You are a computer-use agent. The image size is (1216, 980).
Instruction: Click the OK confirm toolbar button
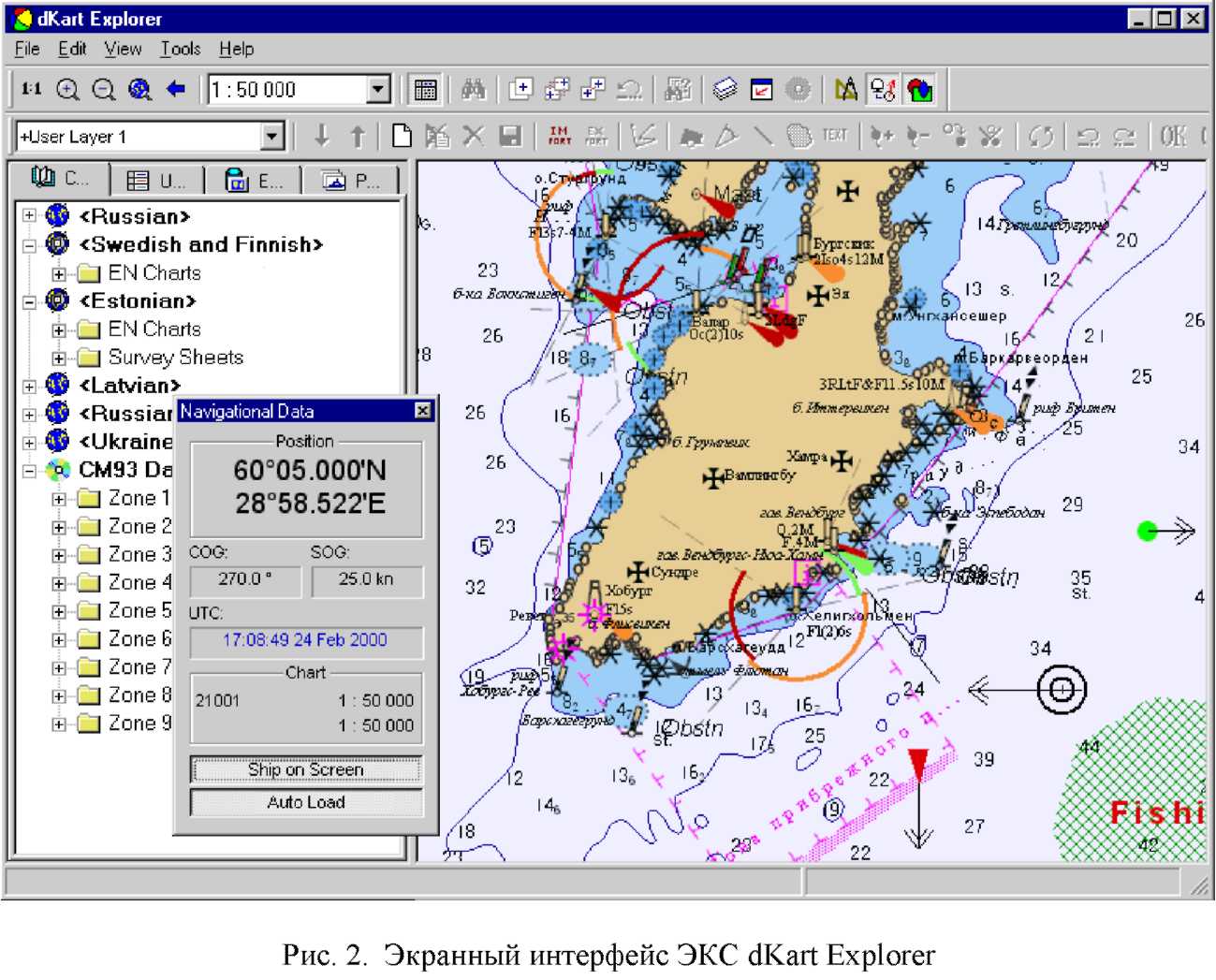point(1174,137)
